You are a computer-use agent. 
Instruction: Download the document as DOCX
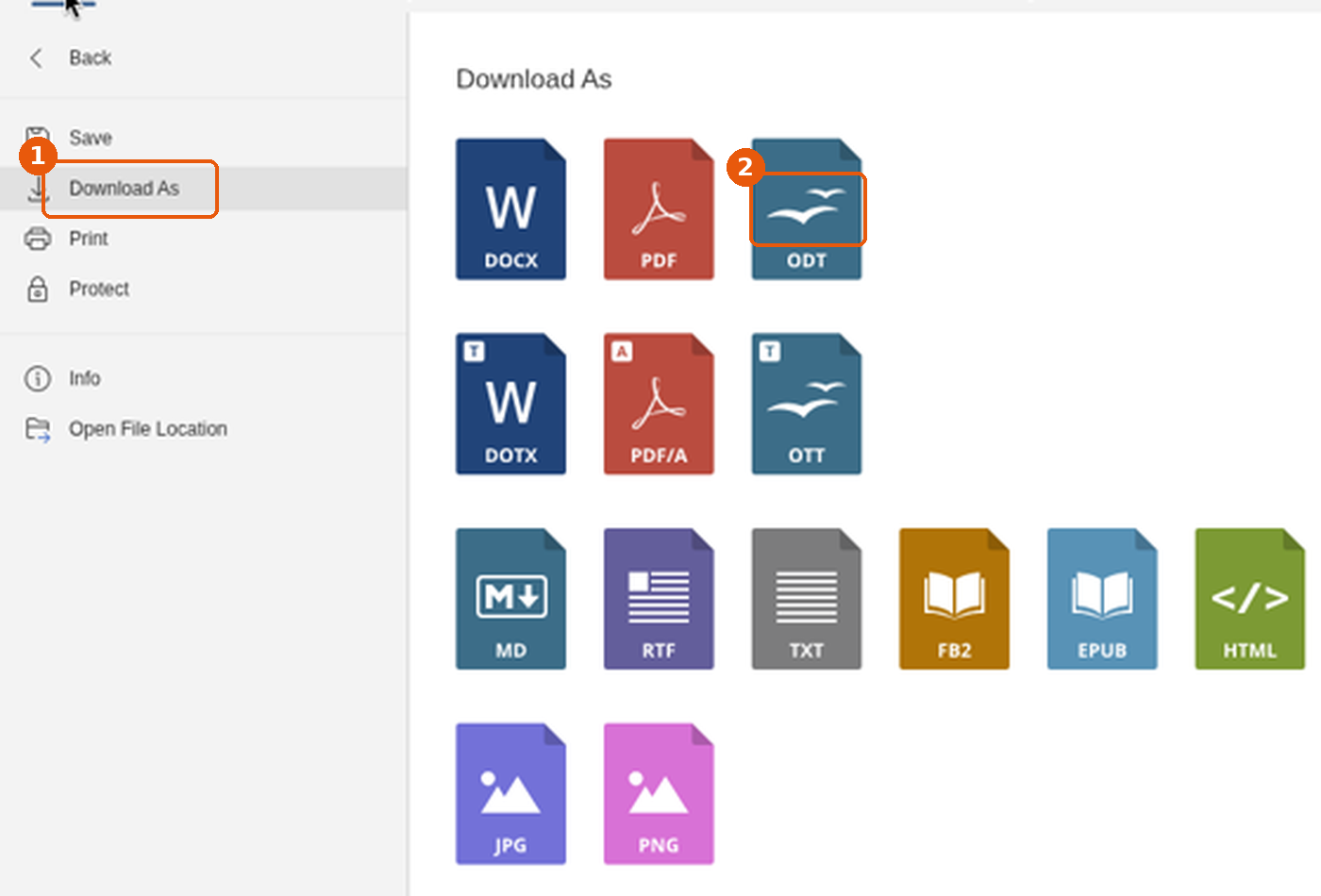tap(510, 209)
